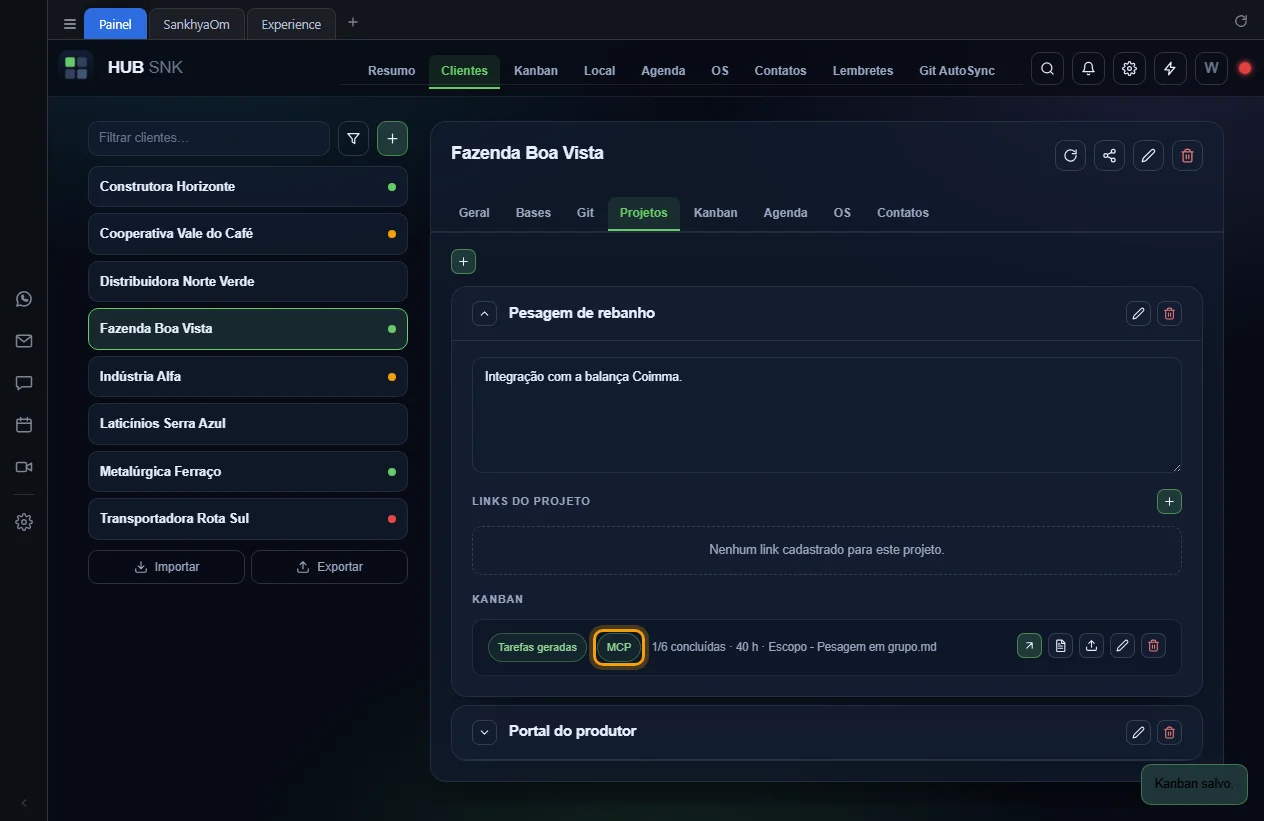Image resolution: width=1264 pixels, height=821 pixels.
Task: Click the Importar button
Action: click(166, 567)
